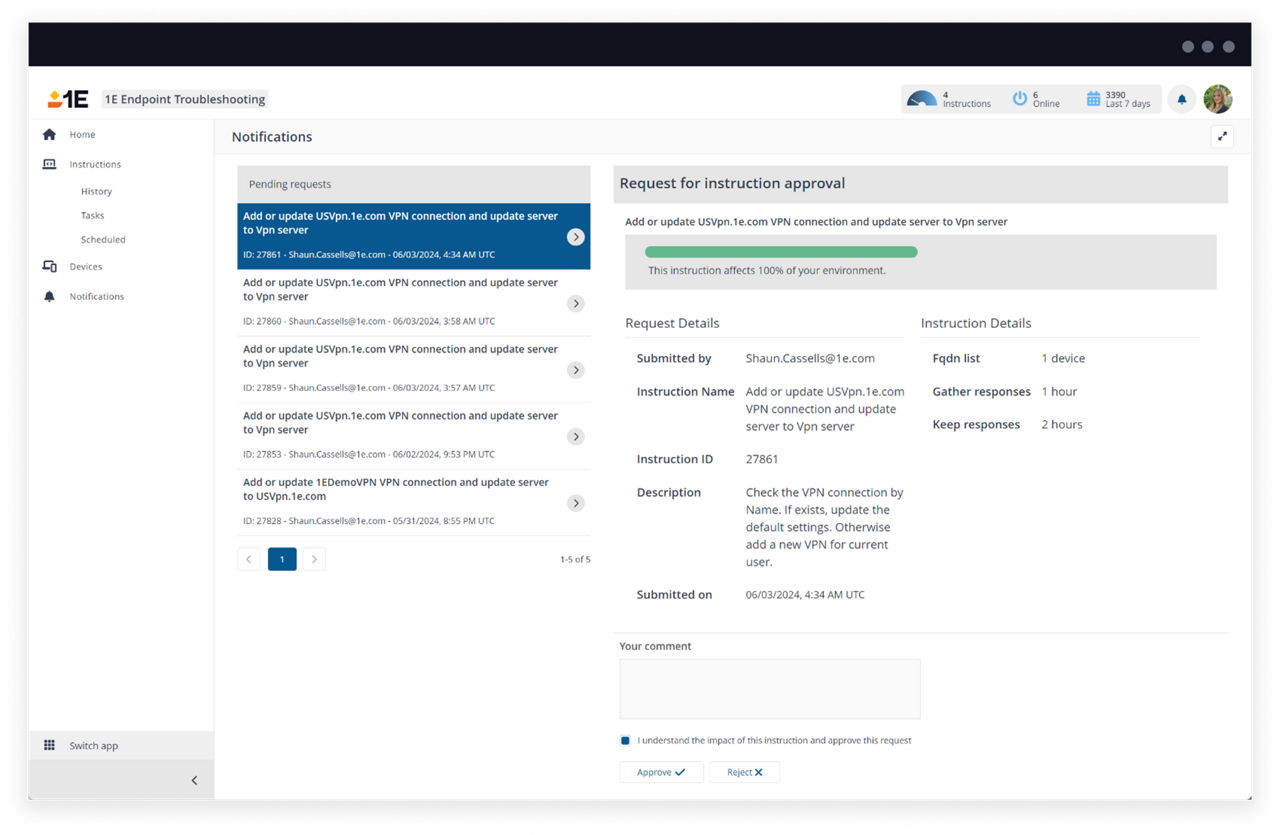Select the 1EDemoVPN pending request
The height and width of the screenshot is (835, 1280).
click(413, 503)
